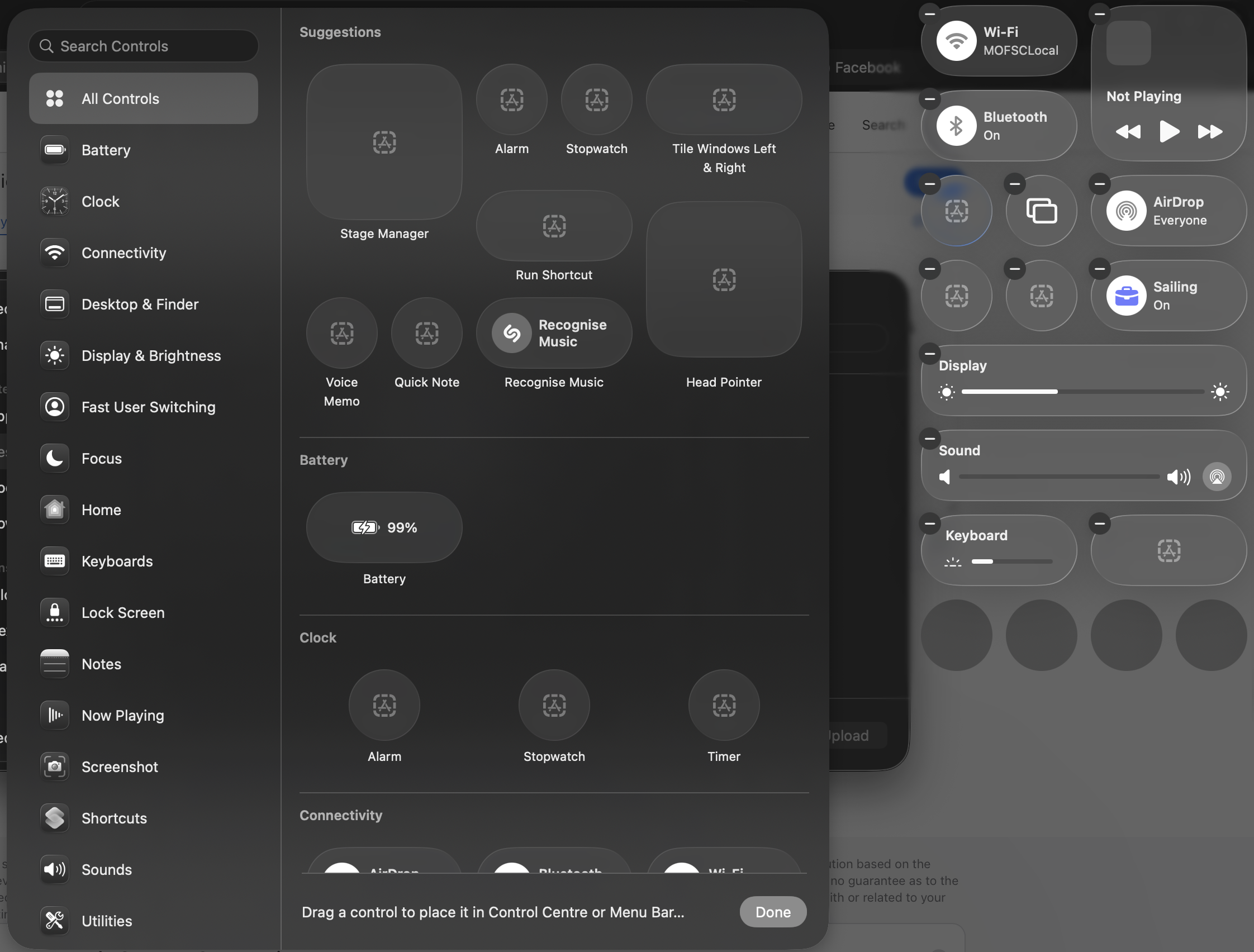This screenshot has height=952, width=1254.
Task: Select Display & Brightness in sidebar
Action: pyautogui.click(x=151, y=356)
